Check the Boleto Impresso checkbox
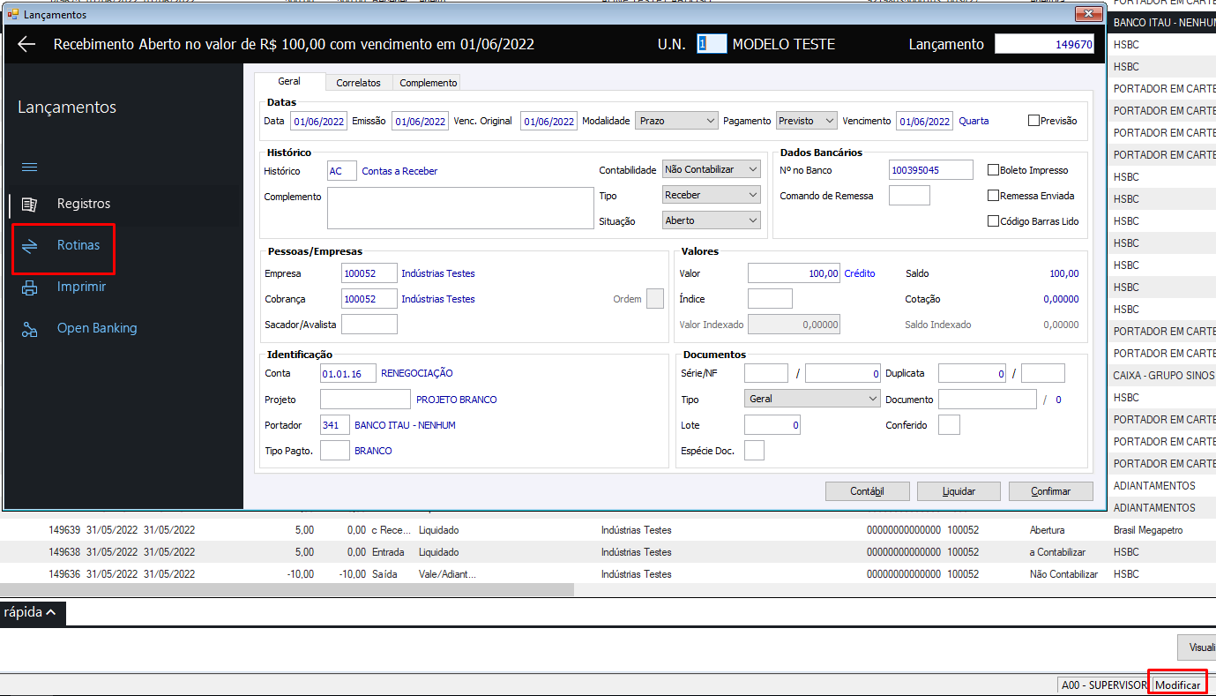Screen dimensions: 1216x700 click(993, 171)
